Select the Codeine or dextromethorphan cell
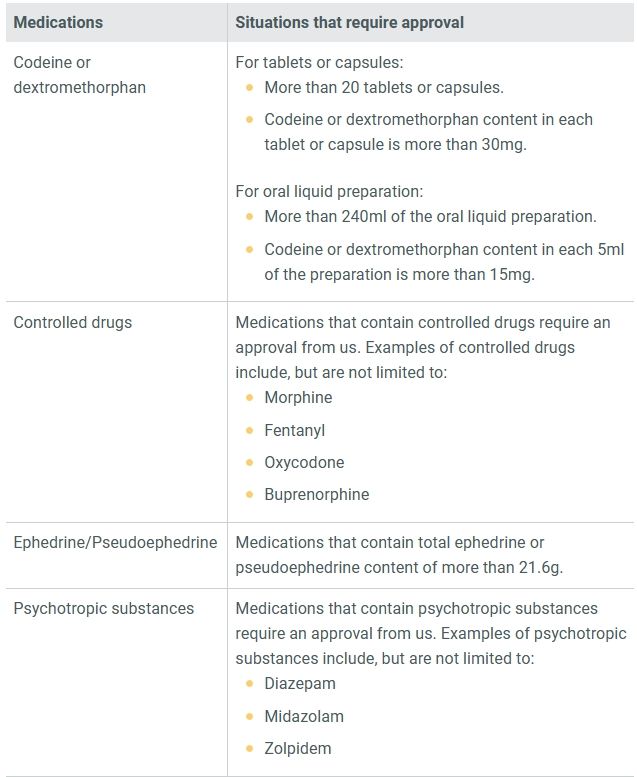 [79, 75]
